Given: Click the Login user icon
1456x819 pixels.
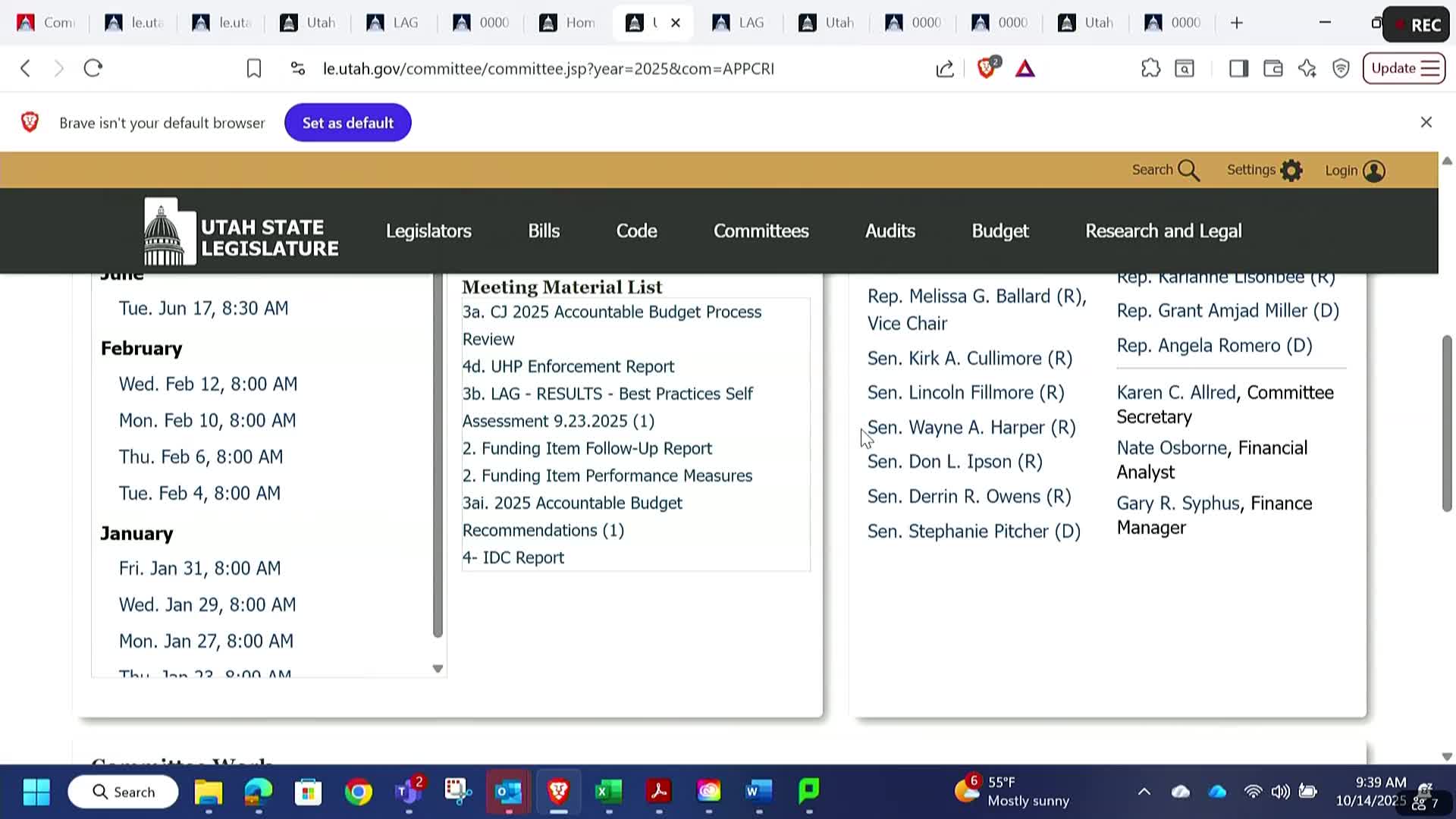Looking at the screenshot, I should (1373, 171).
